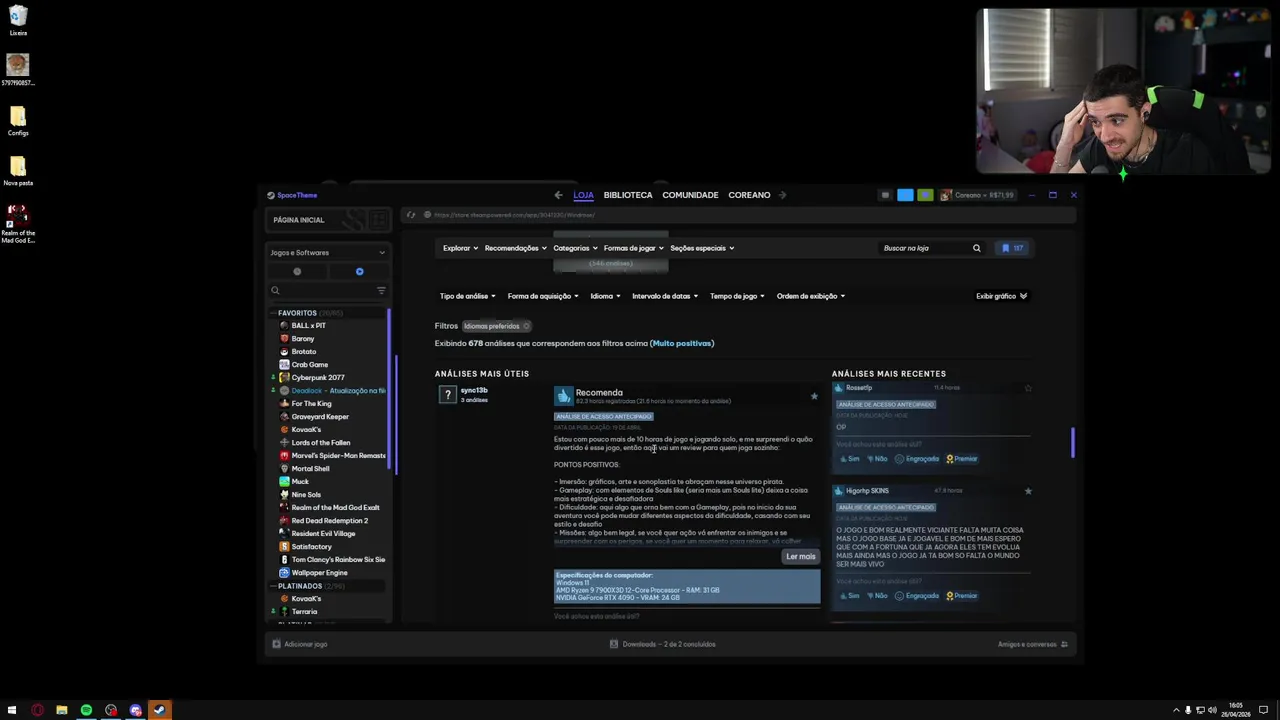Image resolution: width=1280 pixels, height=720 pixels.
Task: Open the Categorias dropdown
Action: click(x=576, y=248)
